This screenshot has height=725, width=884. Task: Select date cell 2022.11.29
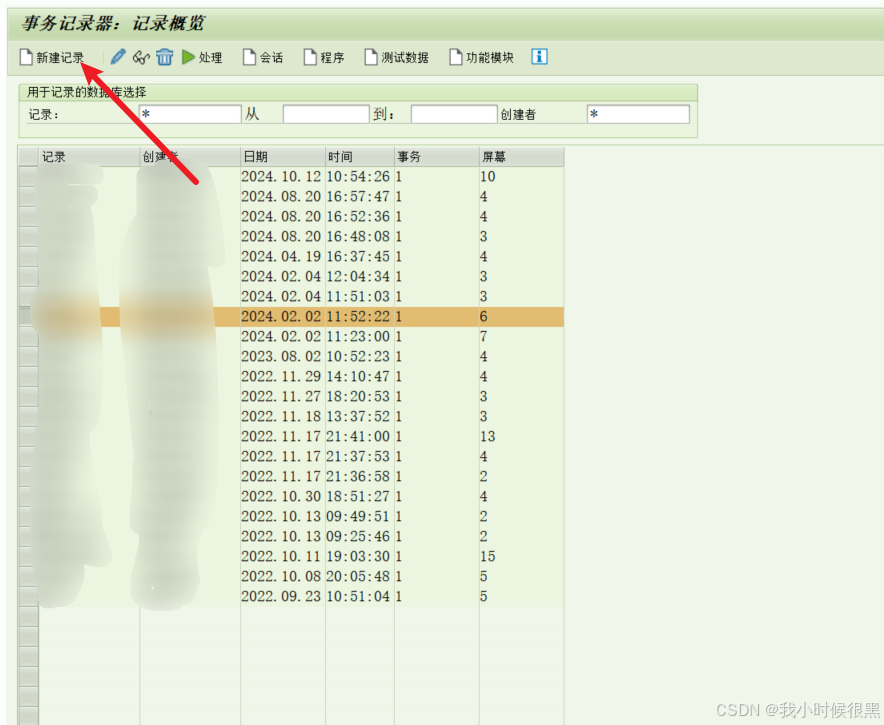point(281,377)
